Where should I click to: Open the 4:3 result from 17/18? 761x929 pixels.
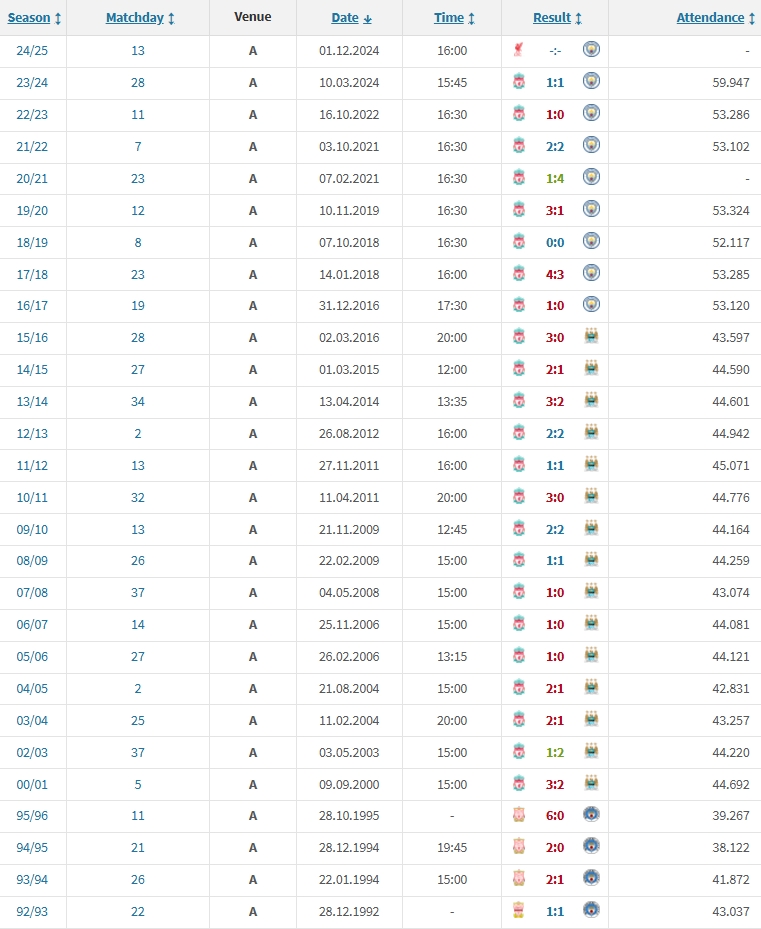[555, 273]
